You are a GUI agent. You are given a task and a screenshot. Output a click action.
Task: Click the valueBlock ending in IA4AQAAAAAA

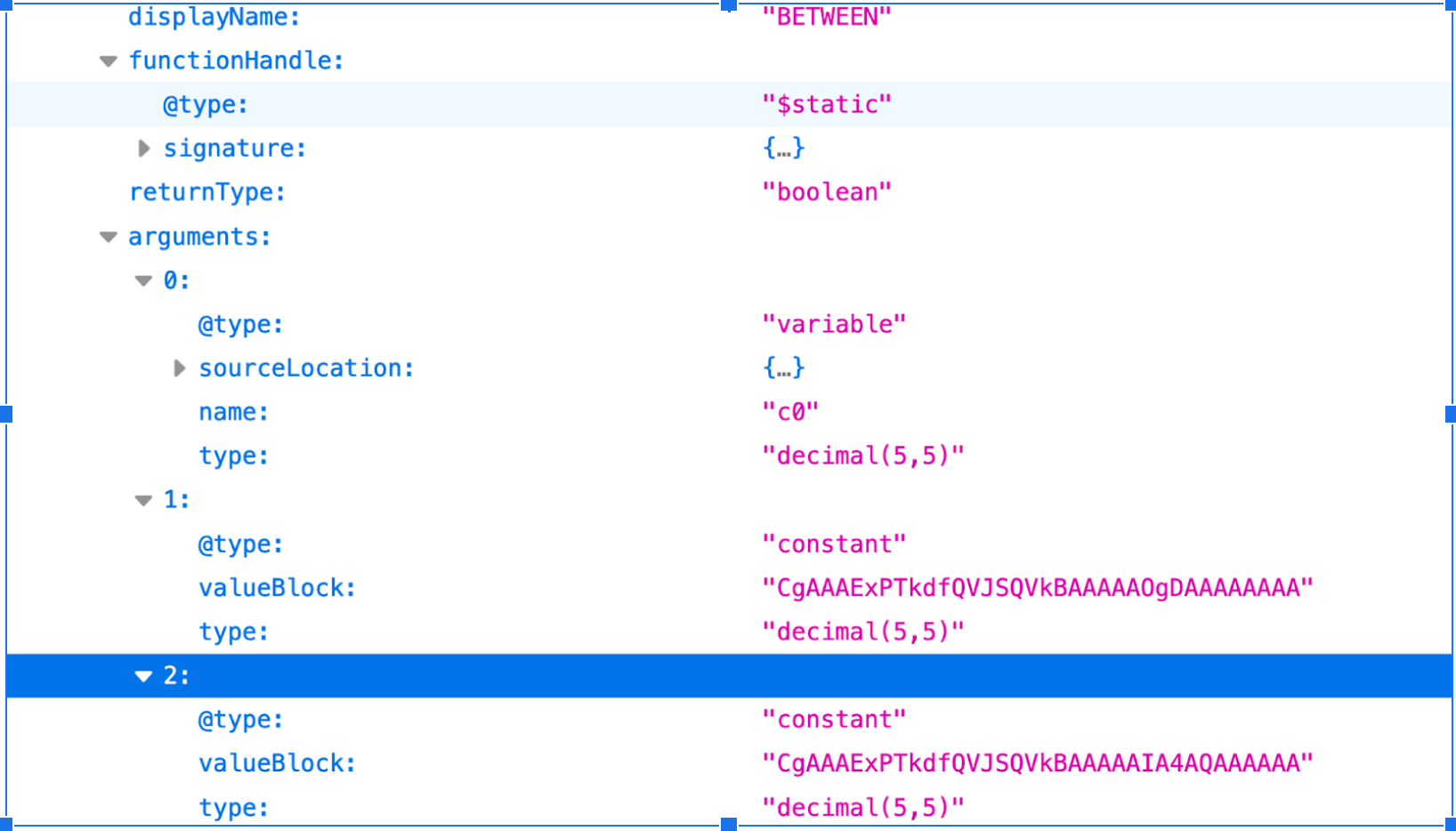pos(1038,763)
